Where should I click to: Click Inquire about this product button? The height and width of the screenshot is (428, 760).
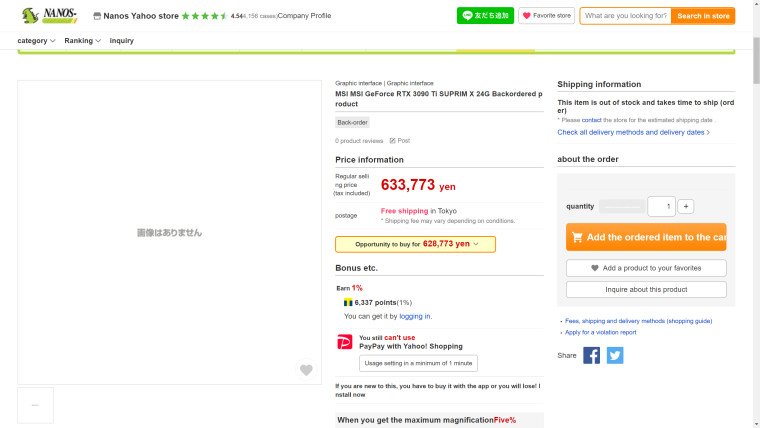[646, 289]
